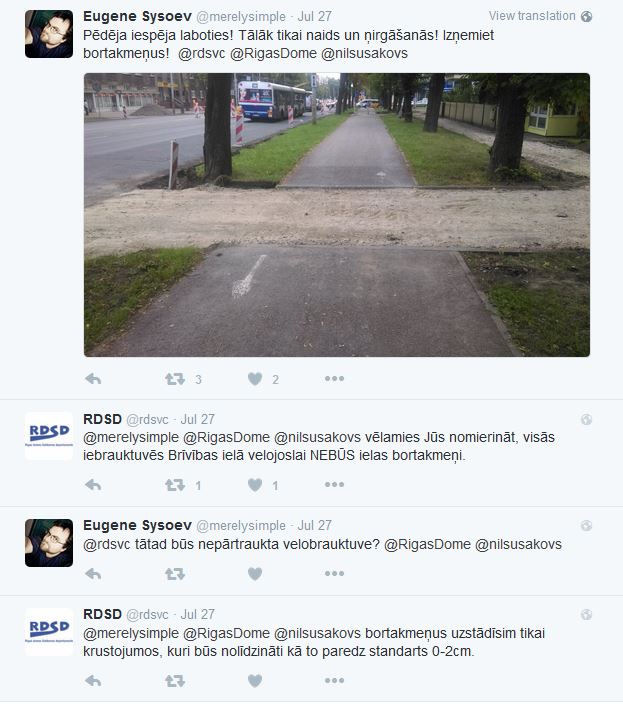
Task: Reply to the velobrauktuve question tweet
Action: [93, 574]
